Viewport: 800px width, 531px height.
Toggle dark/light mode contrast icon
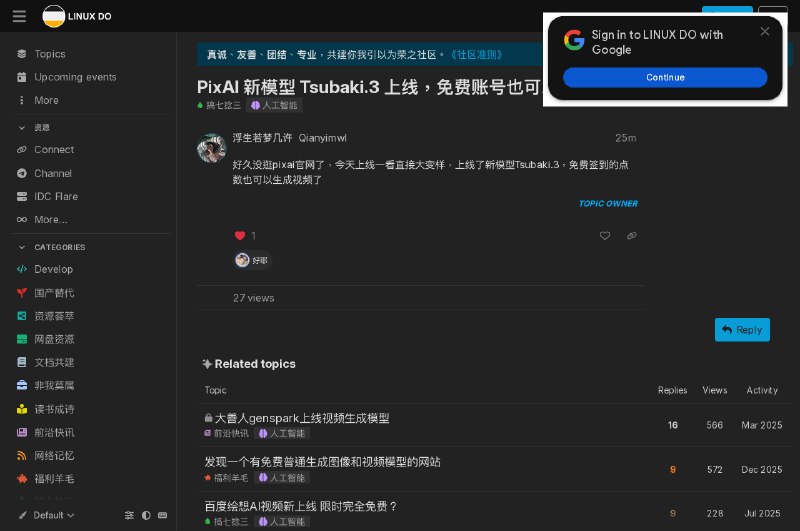(146, 515)
